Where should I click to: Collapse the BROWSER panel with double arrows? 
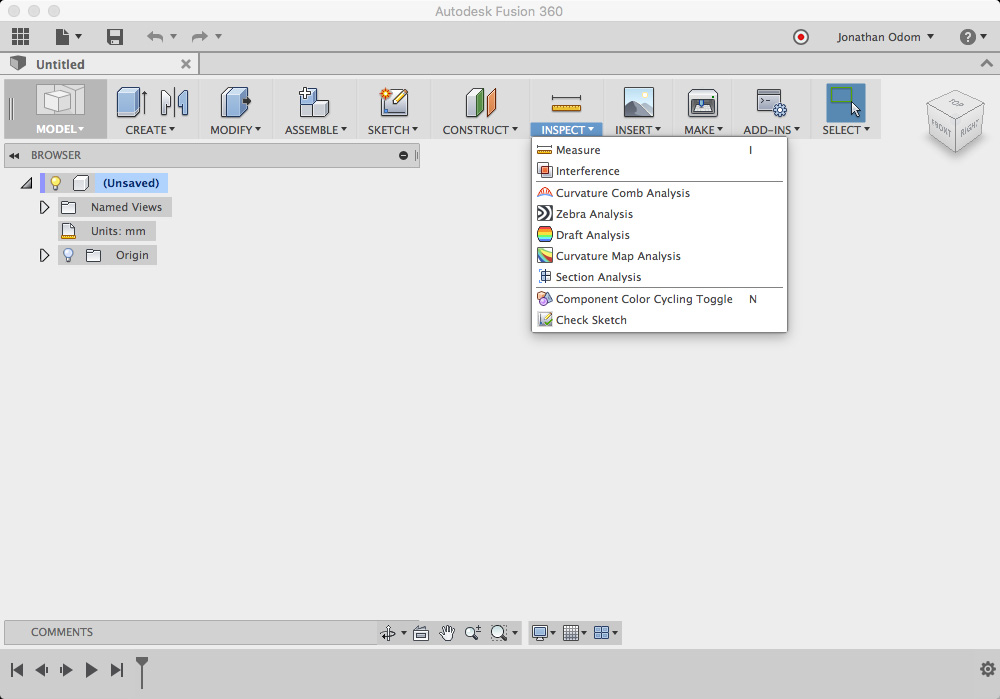coord(14,155)
